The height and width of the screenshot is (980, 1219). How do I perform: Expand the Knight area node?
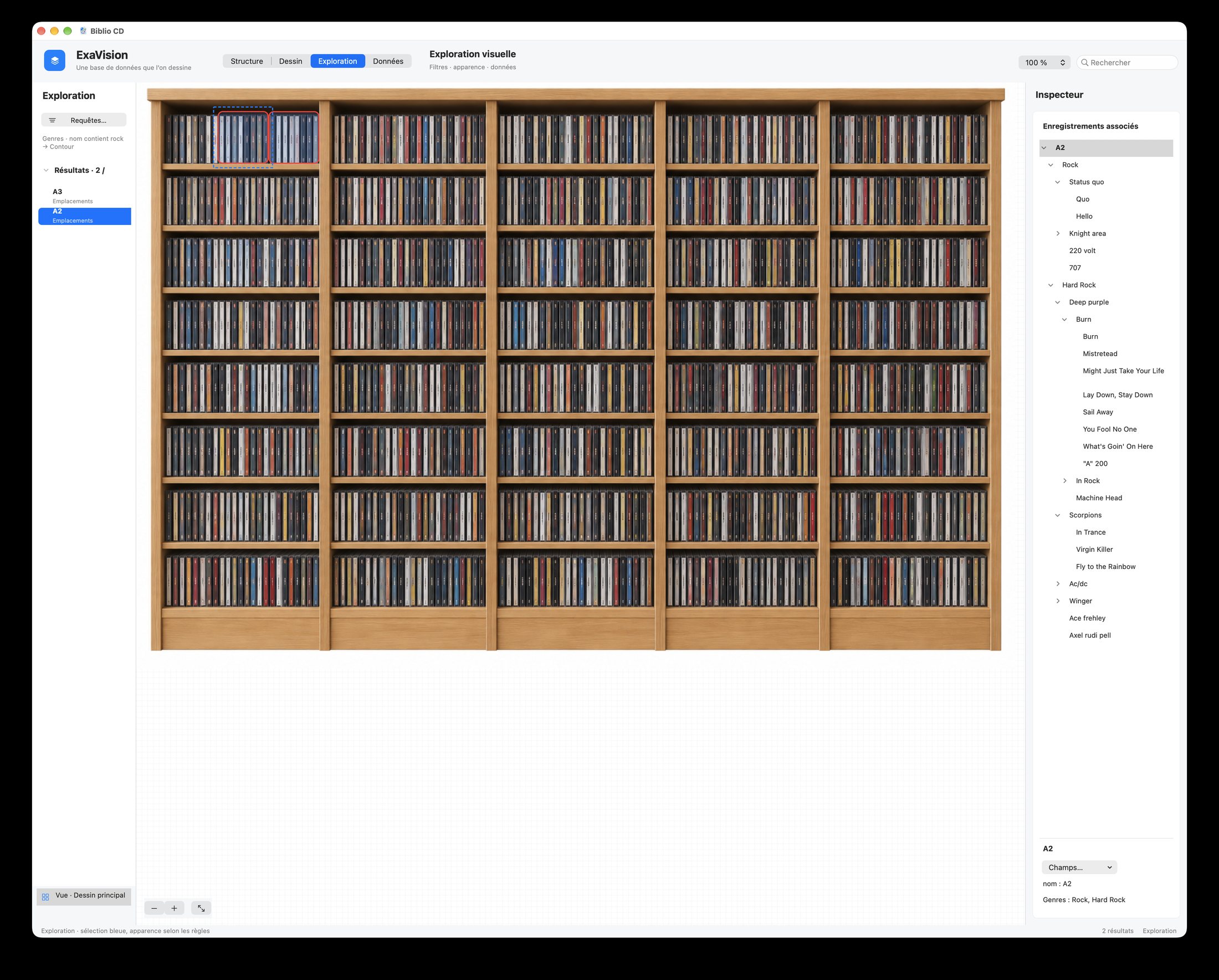[x=1058, y=233]
